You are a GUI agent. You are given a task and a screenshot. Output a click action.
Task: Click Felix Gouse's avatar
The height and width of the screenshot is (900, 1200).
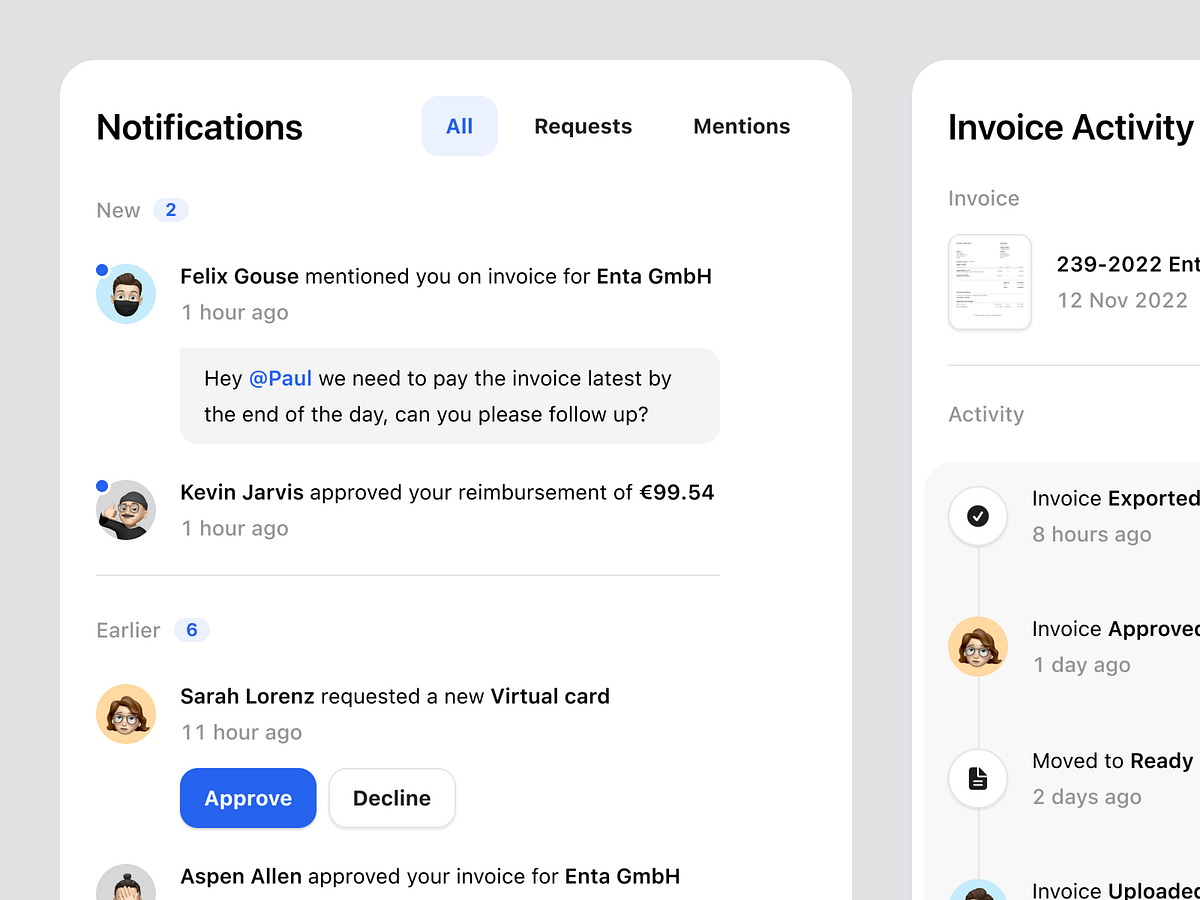point(126,293)
